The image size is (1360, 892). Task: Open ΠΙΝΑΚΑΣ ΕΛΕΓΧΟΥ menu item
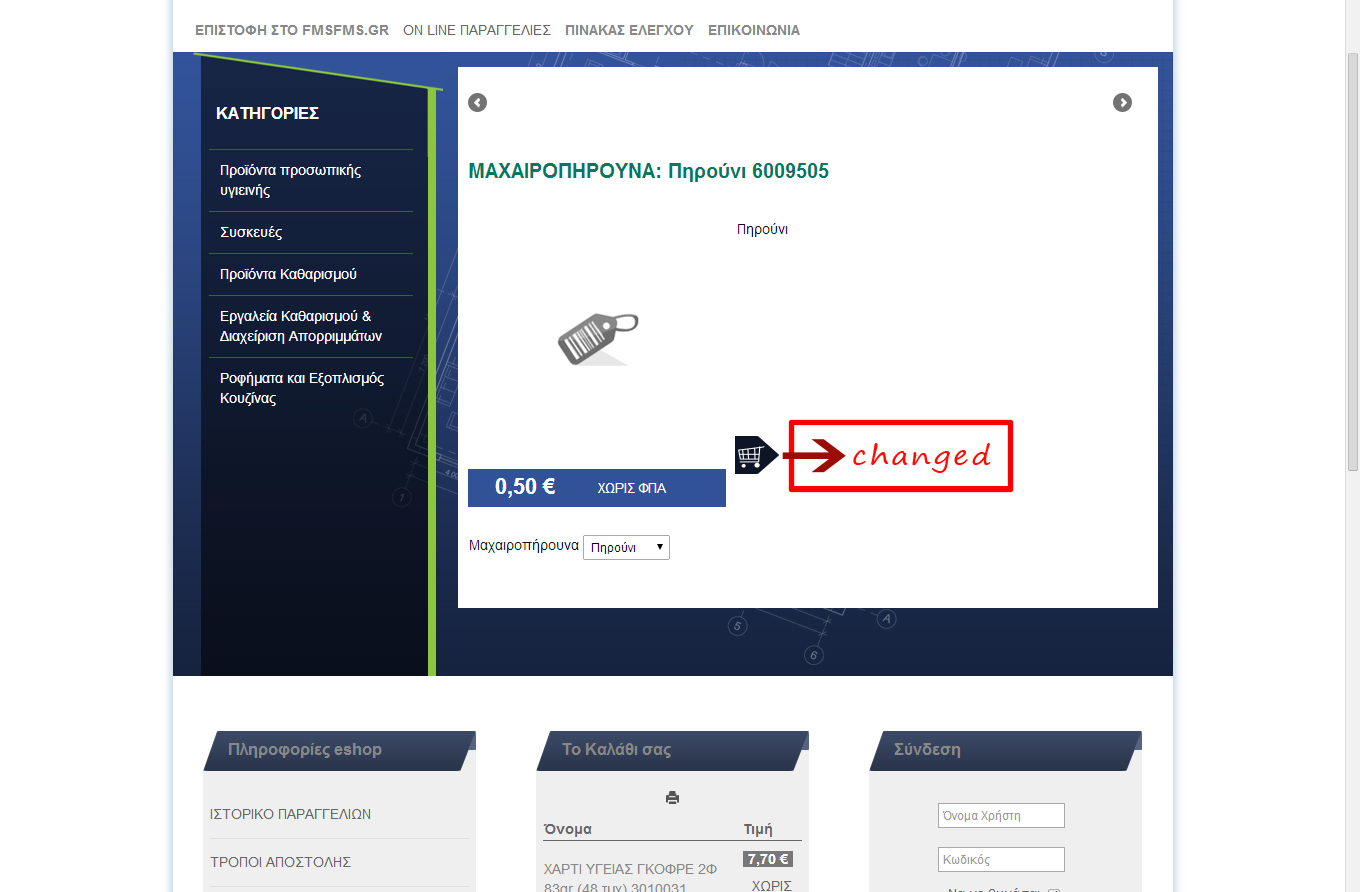pyautogui.click(x=629, y=30)
